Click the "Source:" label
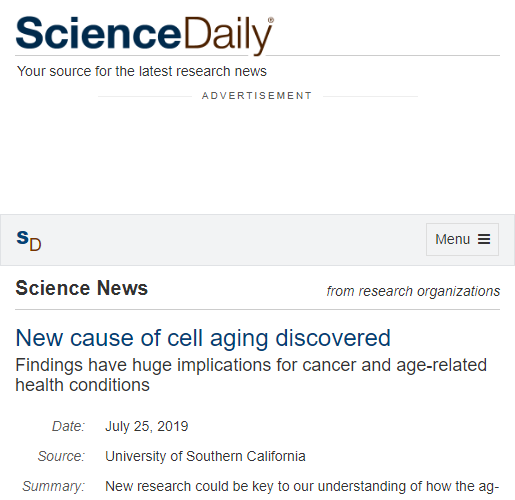 click(x=61, y=456)
